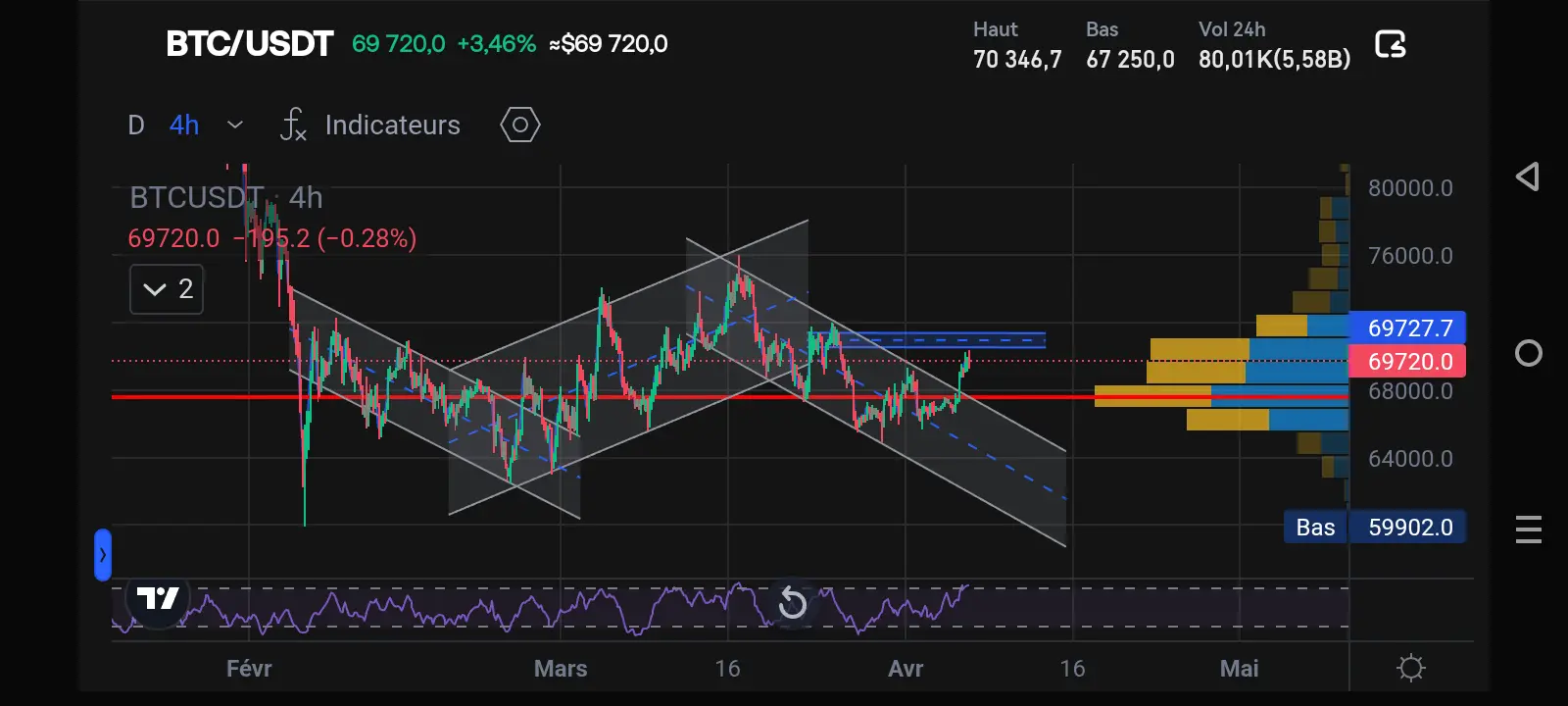This screenshot has width=1568, height=706.
Task: Click the 76000.0 price axis label
Action: pyautogui.click(x=1410, y=256)
